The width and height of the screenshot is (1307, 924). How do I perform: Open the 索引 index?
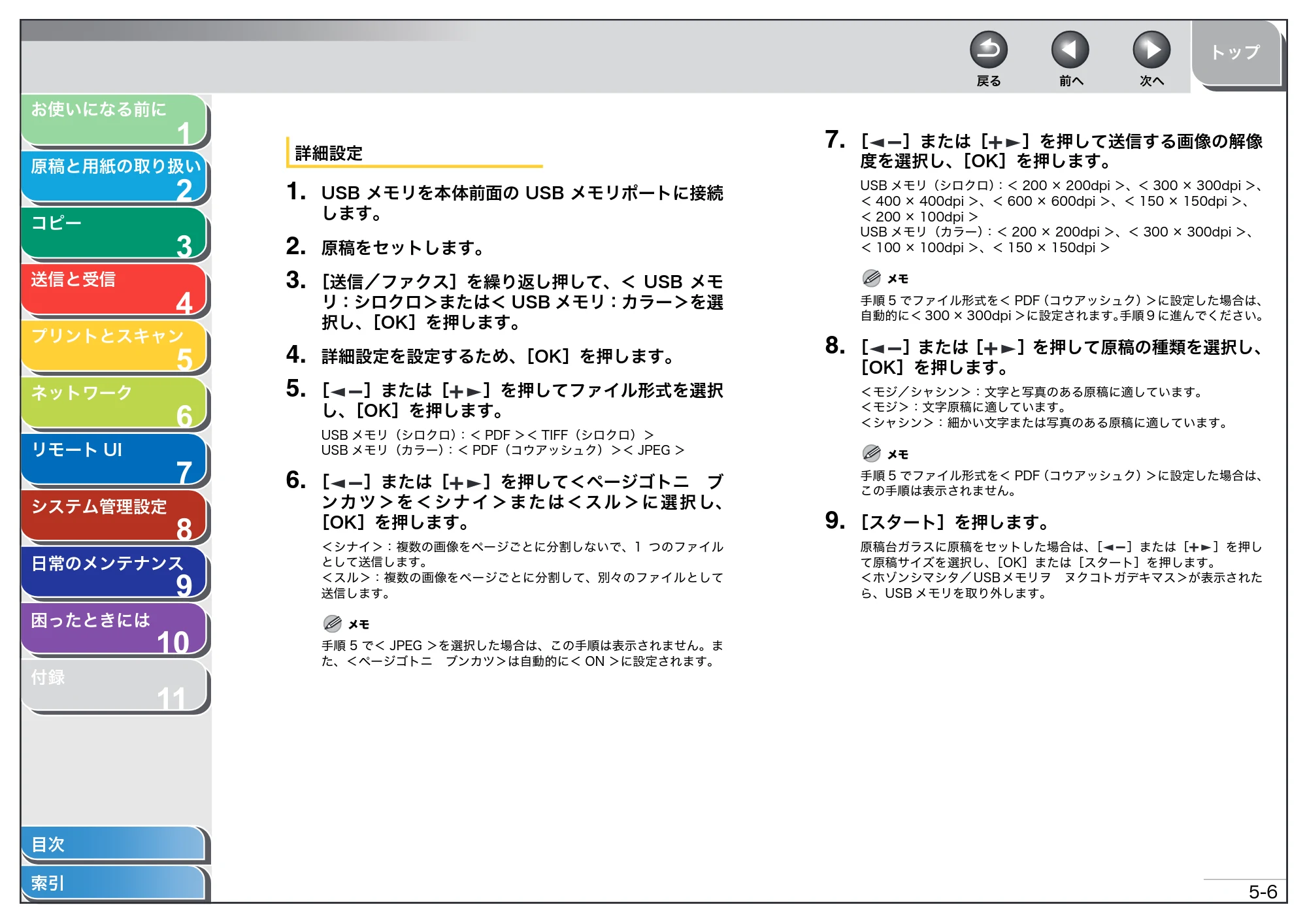click(x=113, y=883)
